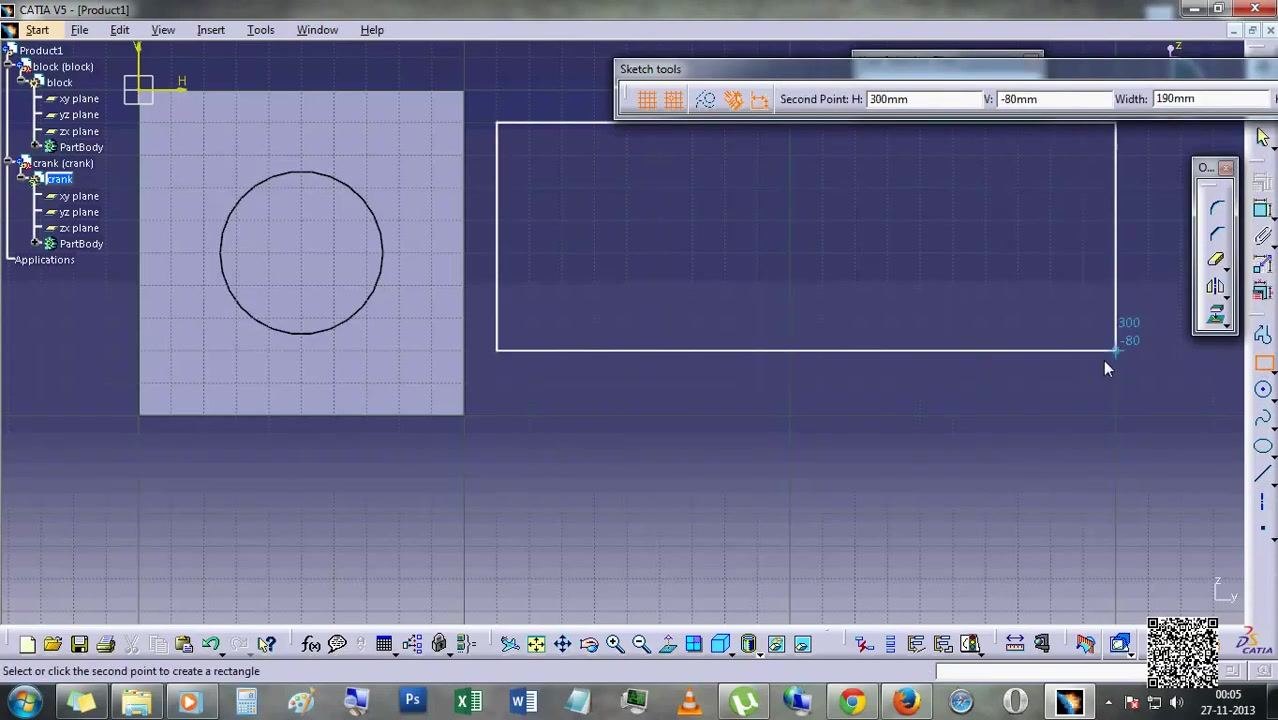
Task: Click the Zoom In icon
Action: pos(615,644)
